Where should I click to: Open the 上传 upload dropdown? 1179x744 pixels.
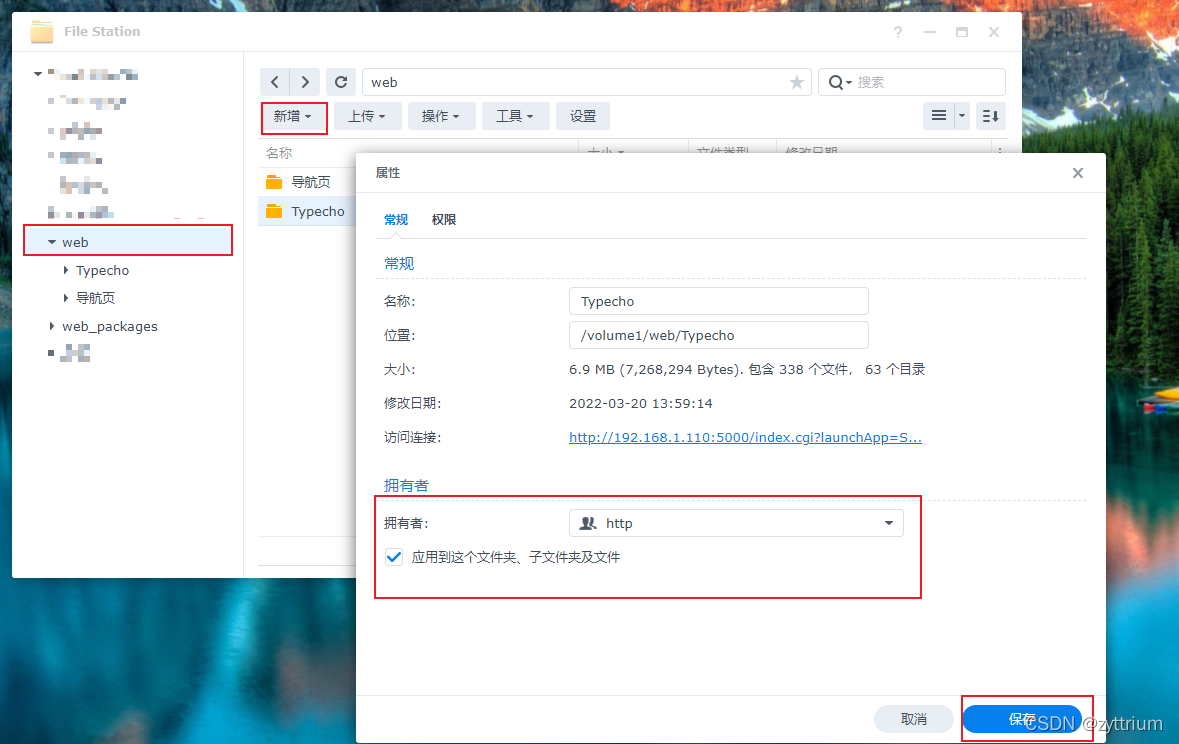coord(367,116)
